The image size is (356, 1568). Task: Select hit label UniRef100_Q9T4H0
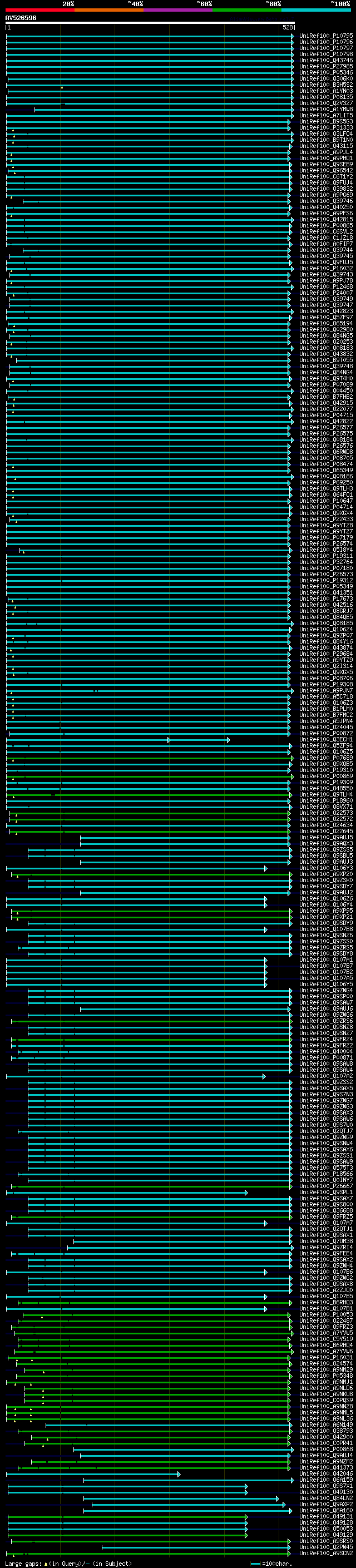pyautogui.click(x=326, y=379)
